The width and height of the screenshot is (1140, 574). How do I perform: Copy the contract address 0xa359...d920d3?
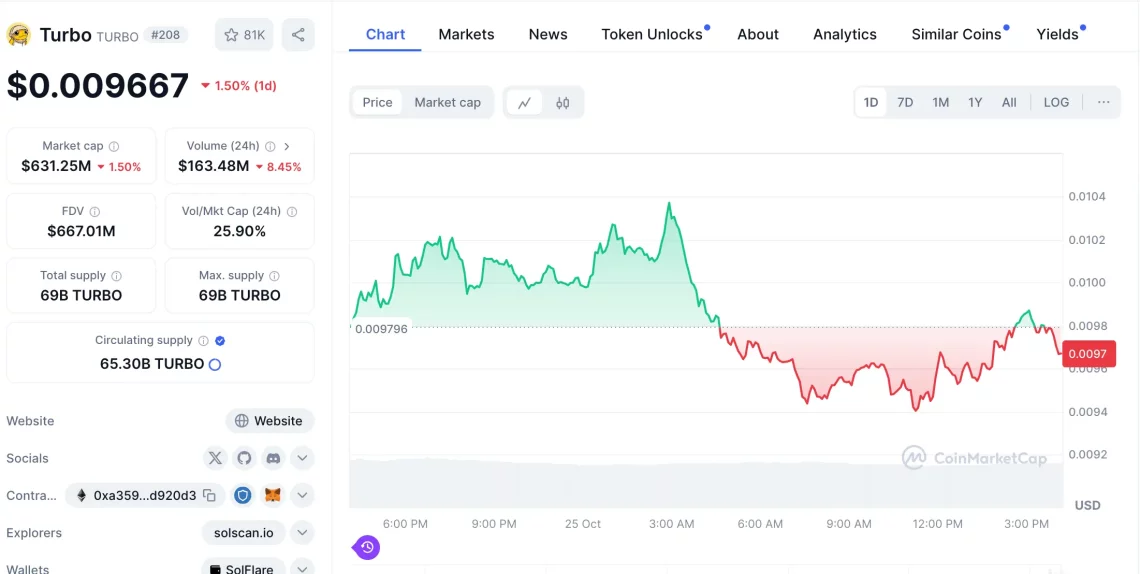[x=209, y=495]
